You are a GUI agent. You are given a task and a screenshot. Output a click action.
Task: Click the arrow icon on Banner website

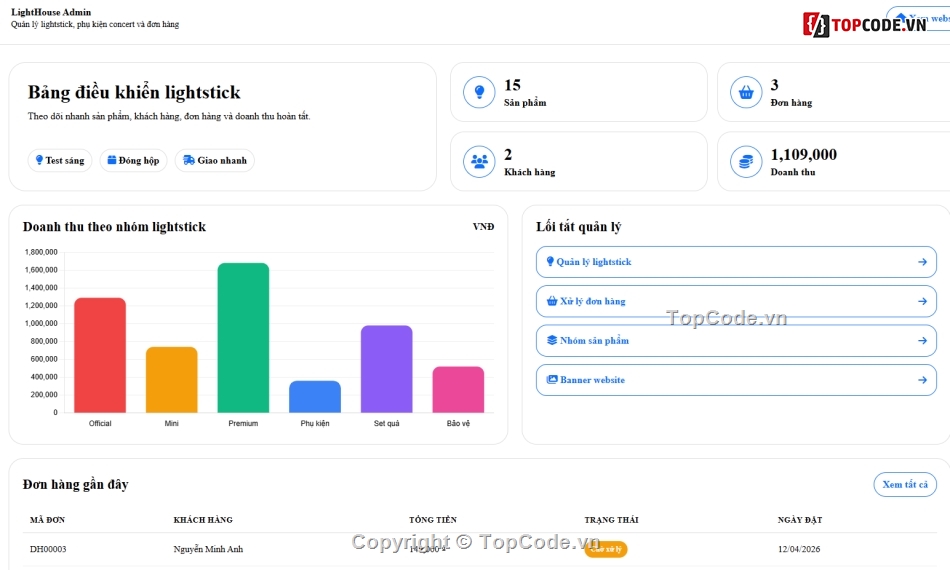(922, 380)
